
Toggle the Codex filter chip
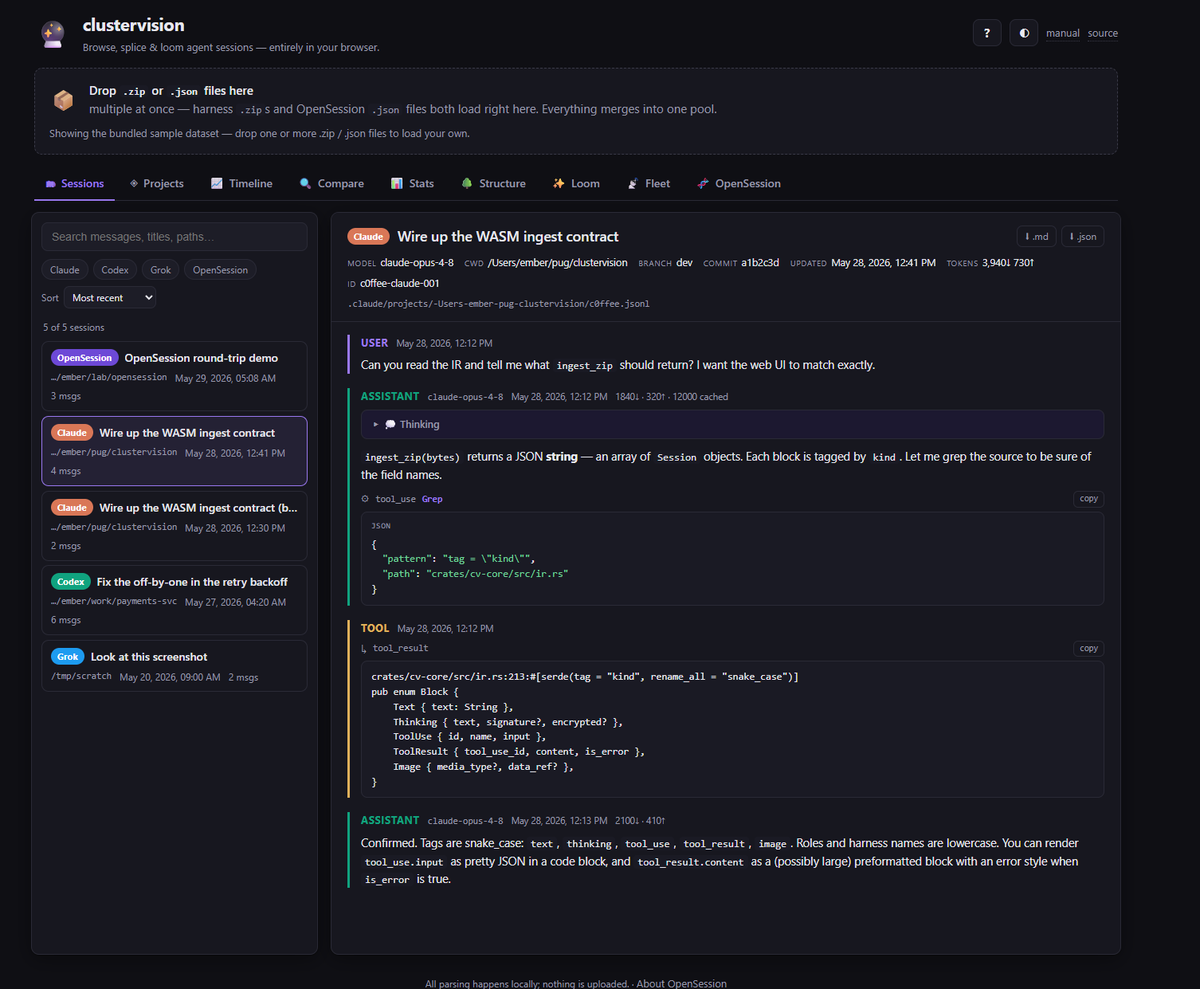(x=115, y=270)
